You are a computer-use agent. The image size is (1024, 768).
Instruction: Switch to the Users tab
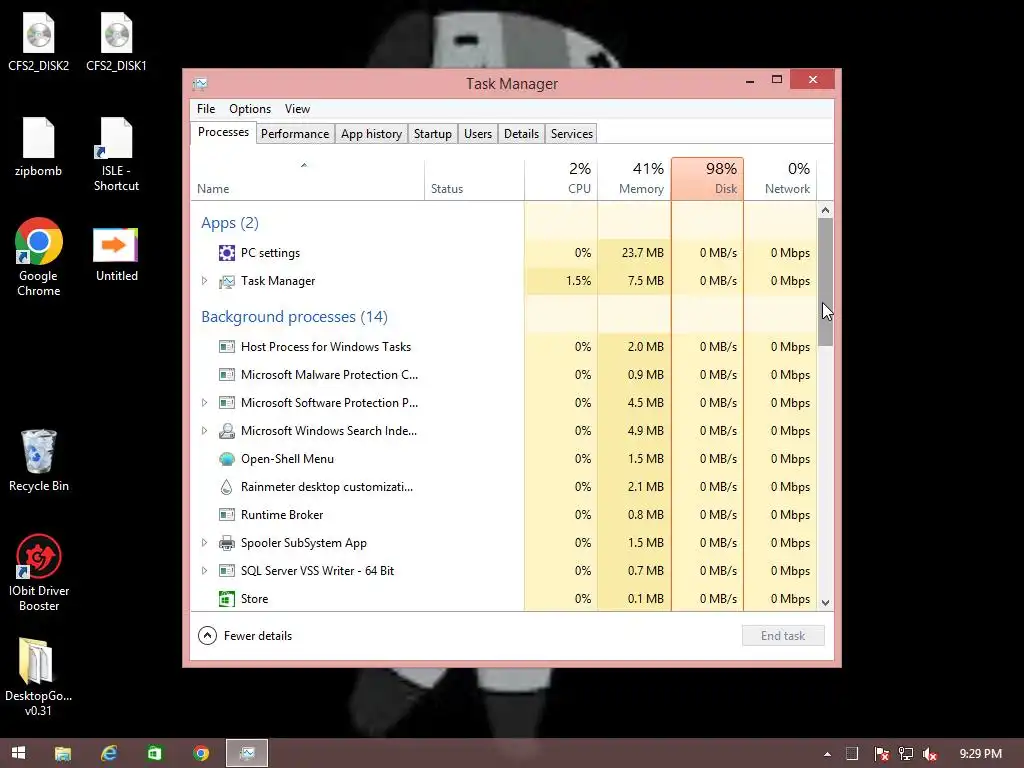[x=478, y=134]
